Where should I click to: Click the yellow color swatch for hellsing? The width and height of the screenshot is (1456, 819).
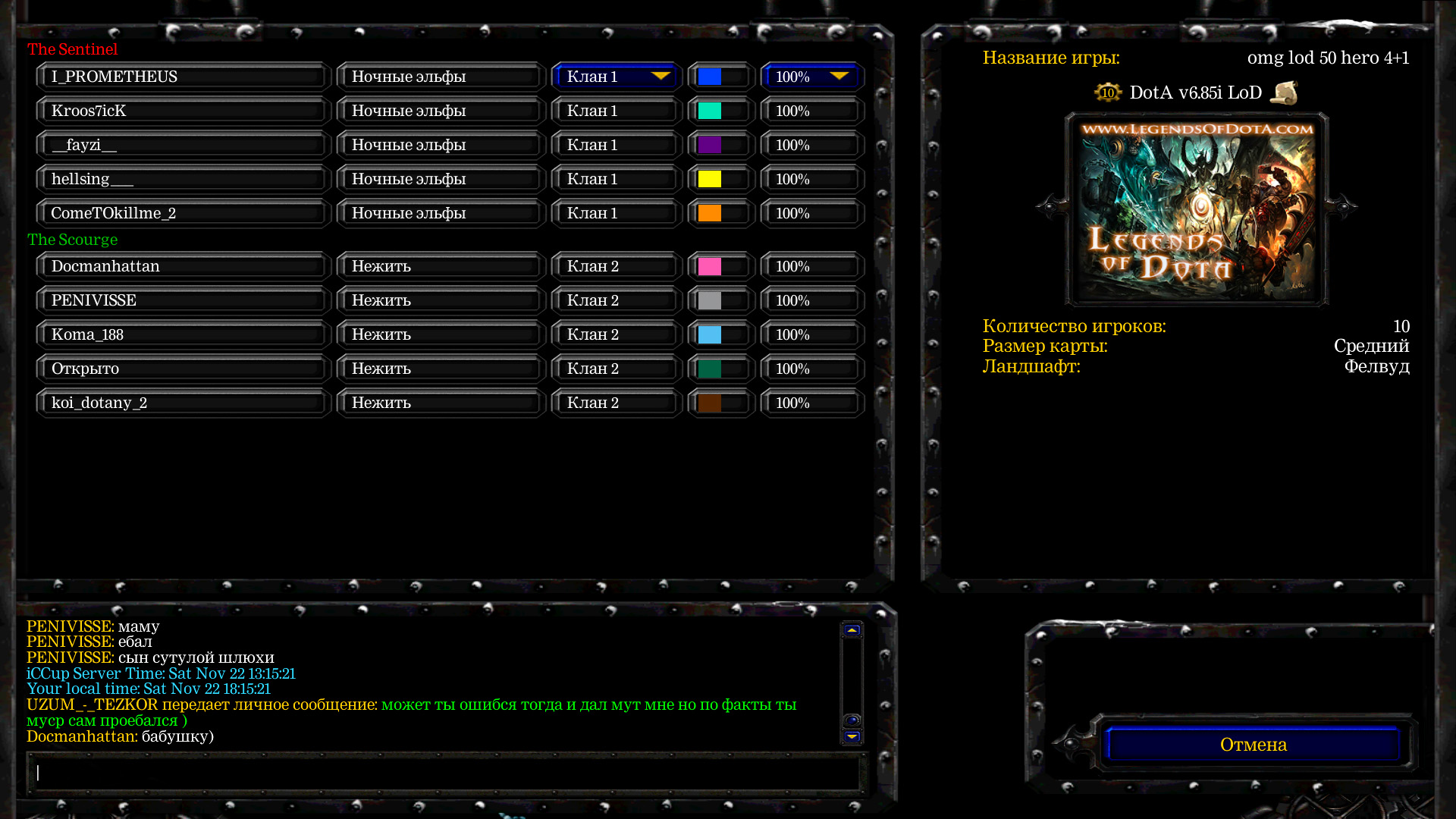point(711,179)
